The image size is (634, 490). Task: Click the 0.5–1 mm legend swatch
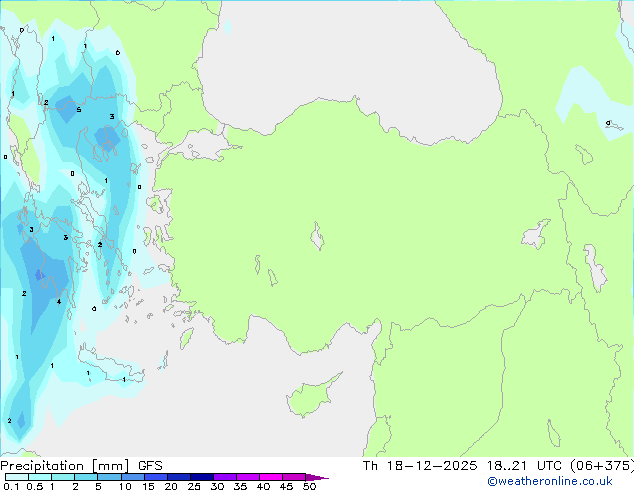pyautogui.click(x=40, y=477)
